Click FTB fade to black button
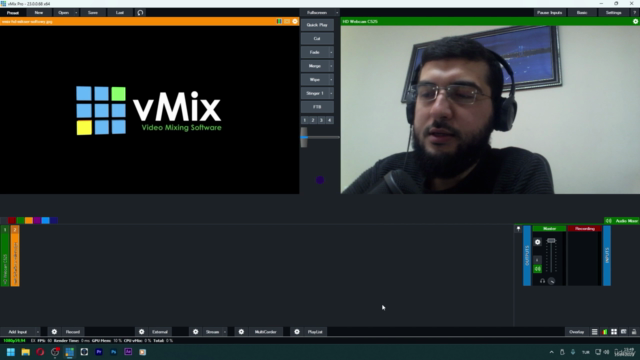This screenshot has width=640, height=360. [x=317, y=107]
